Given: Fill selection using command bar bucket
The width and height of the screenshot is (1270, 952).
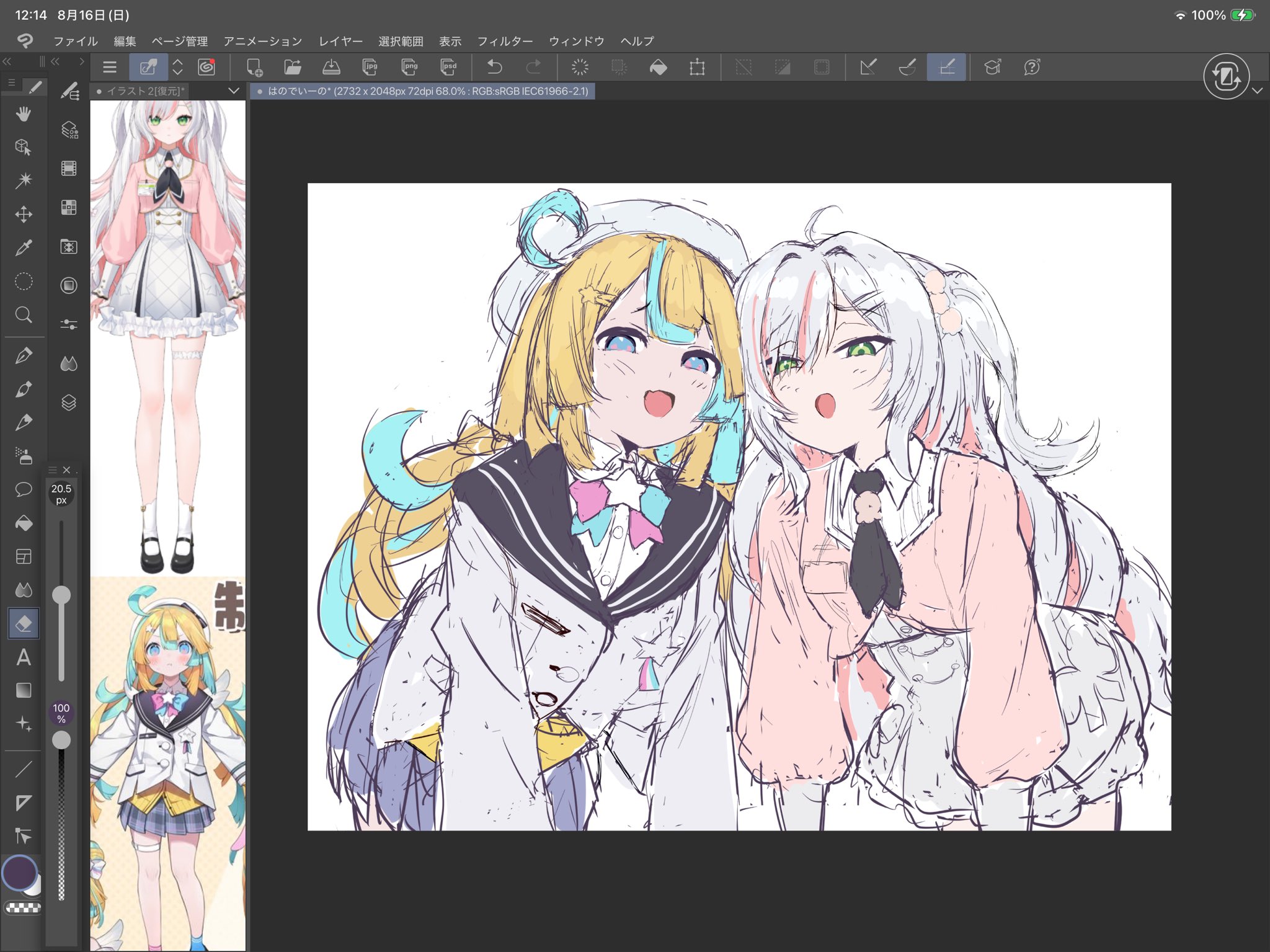Looking at the screenshot, I should coord(658,67).
